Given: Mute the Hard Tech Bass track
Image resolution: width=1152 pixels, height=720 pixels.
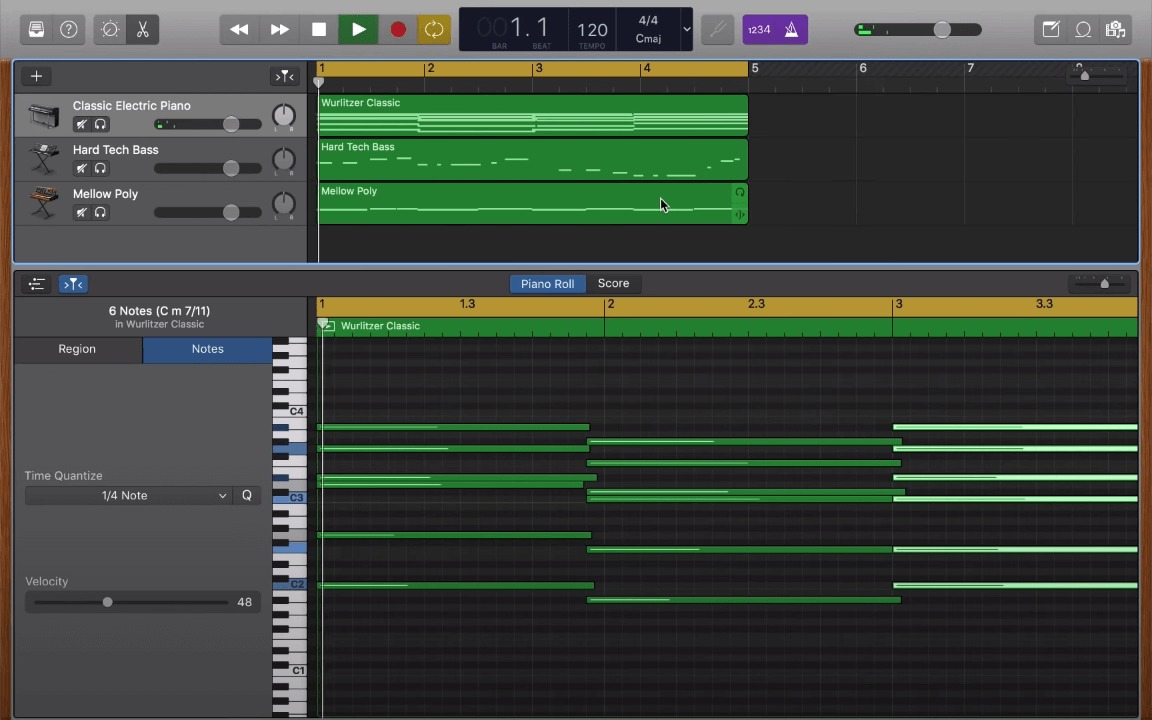Looking at the screenshot, I should tap(81, 168).
